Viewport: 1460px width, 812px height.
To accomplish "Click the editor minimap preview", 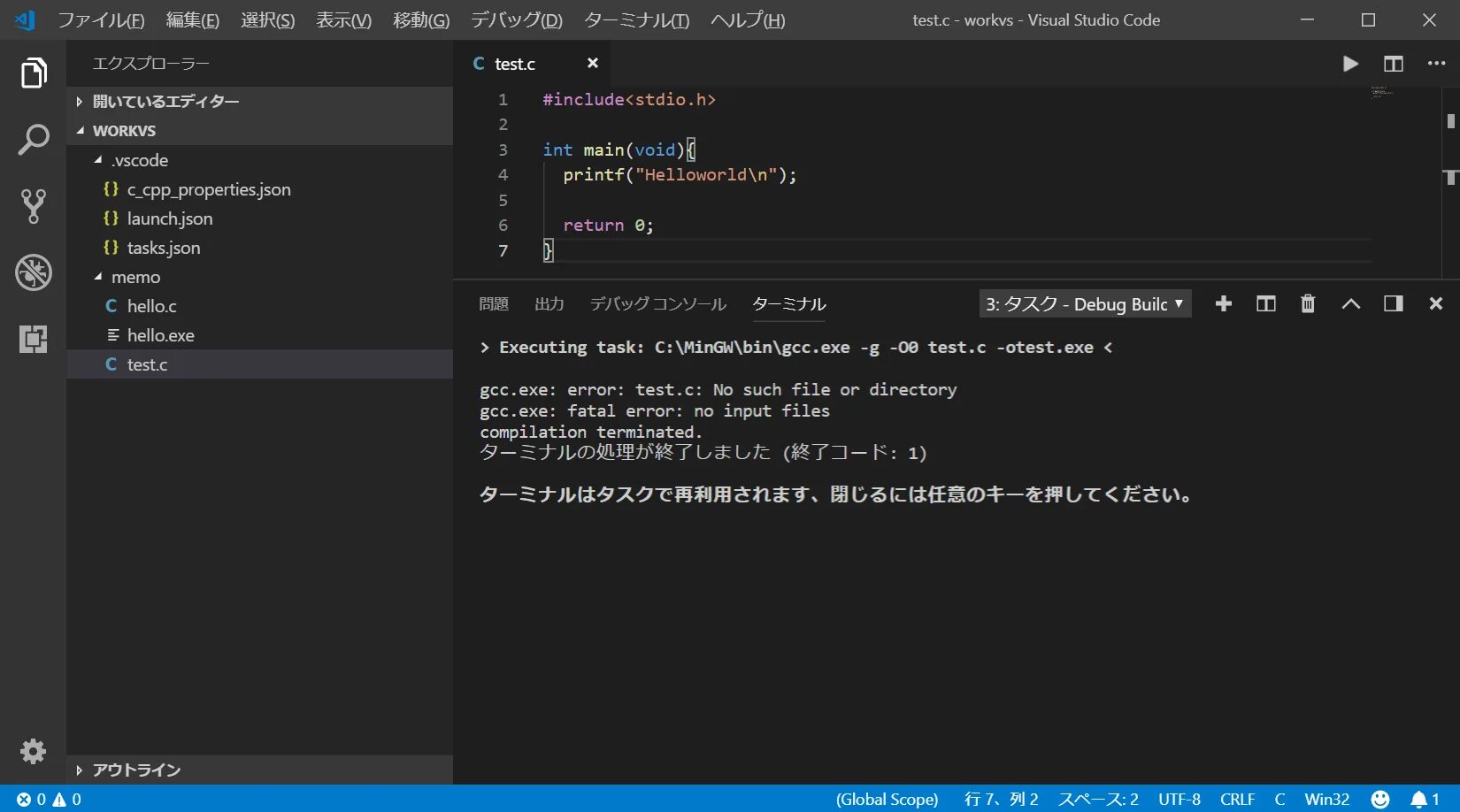I will [x=1382, y=92].
